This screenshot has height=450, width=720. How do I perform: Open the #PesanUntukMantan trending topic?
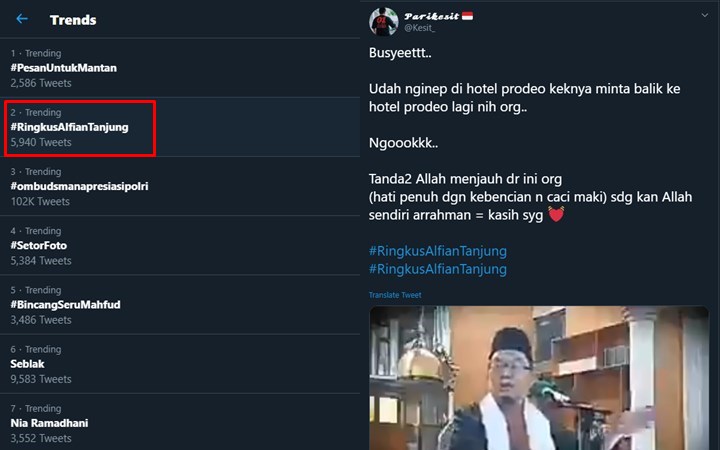64,67
